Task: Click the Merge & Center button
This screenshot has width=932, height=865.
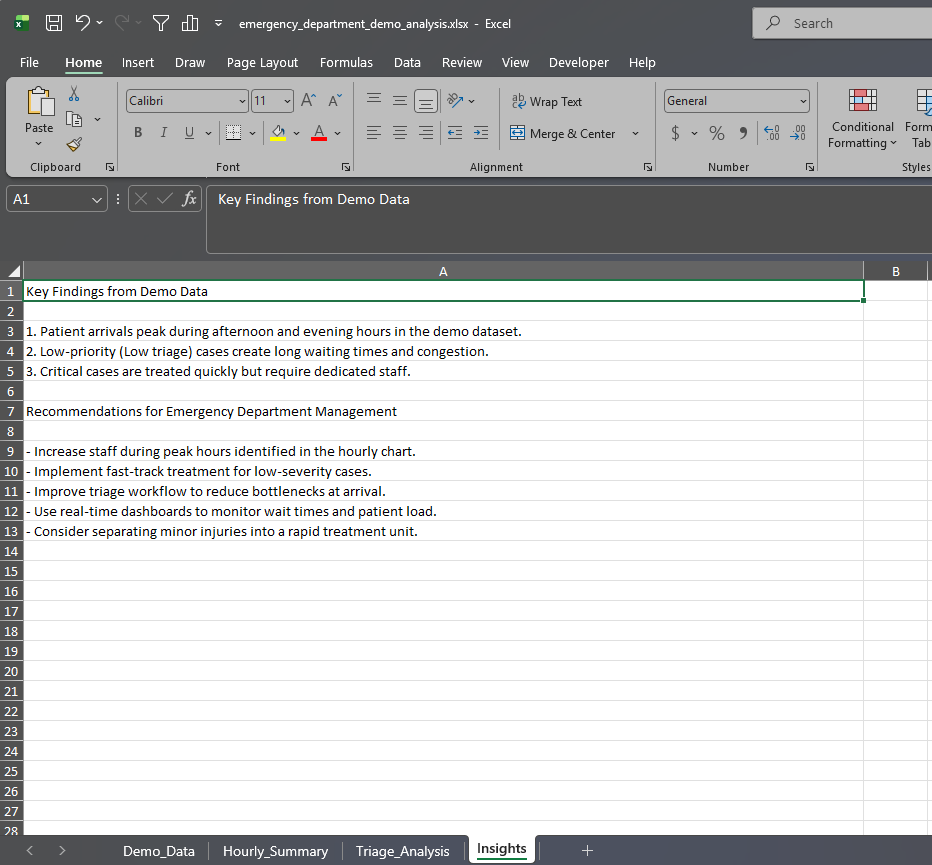Action: point(563,133)
